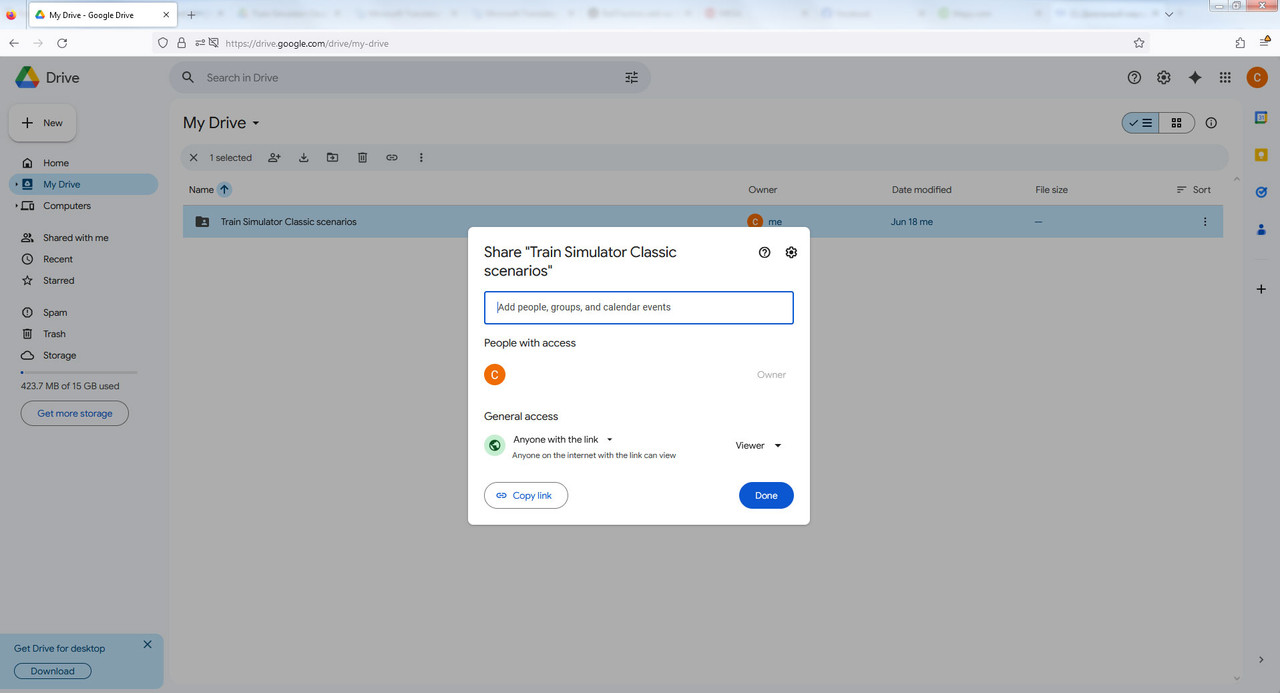The width and height of the screenshot is (1280, 693).
Task: Click Get more storage button
Action: coord(75,413)
